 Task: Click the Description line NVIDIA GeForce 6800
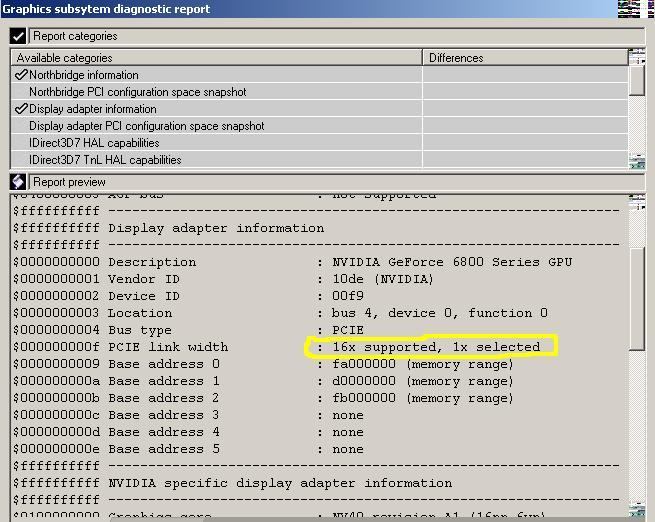tap(292, 262)
